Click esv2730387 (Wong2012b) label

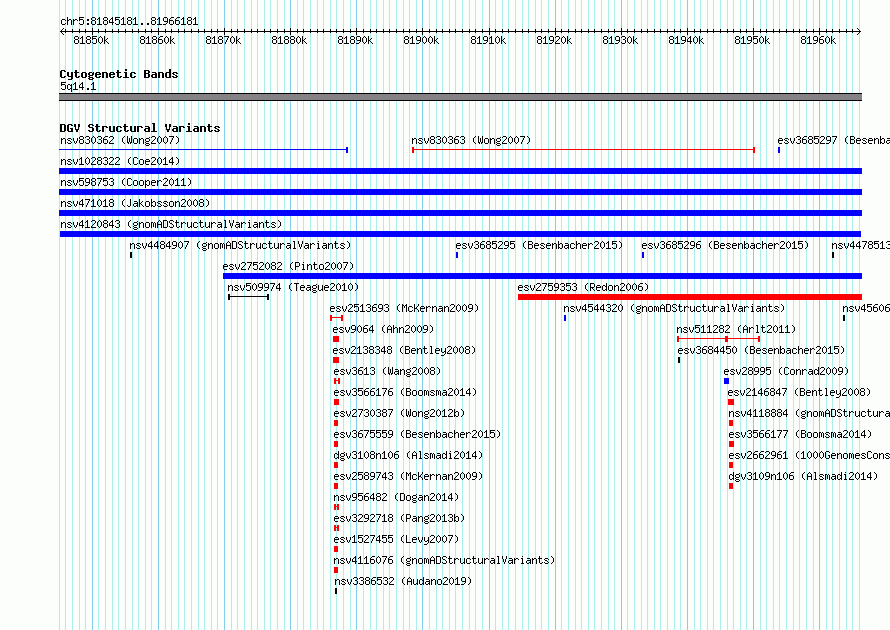click(399, 413)
